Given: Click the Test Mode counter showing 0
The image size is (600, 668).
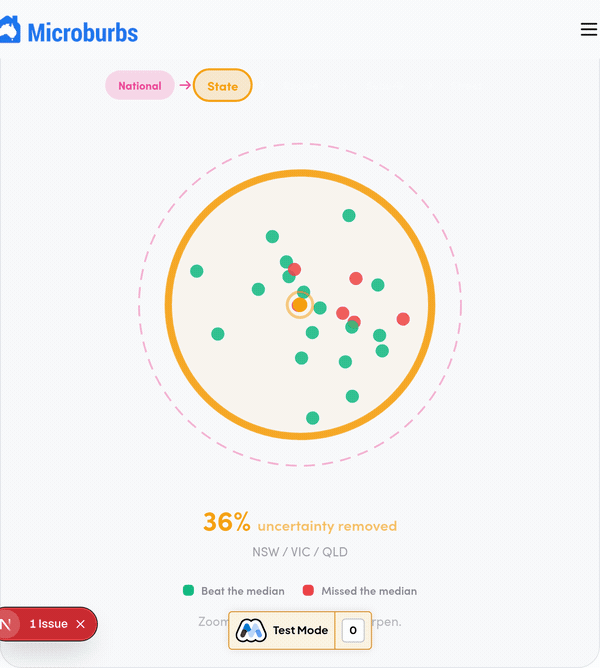Looking at the screenshot, I should coord(352,631).
